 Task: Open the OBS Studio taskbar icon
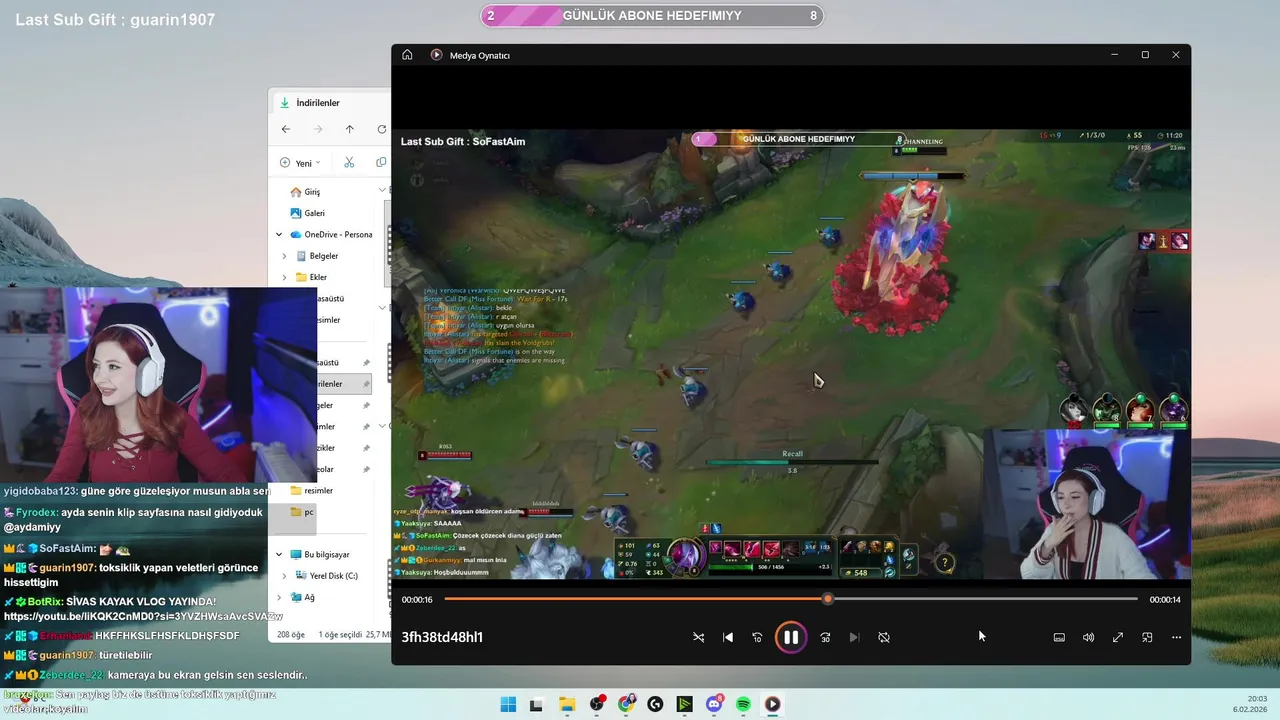597,704
